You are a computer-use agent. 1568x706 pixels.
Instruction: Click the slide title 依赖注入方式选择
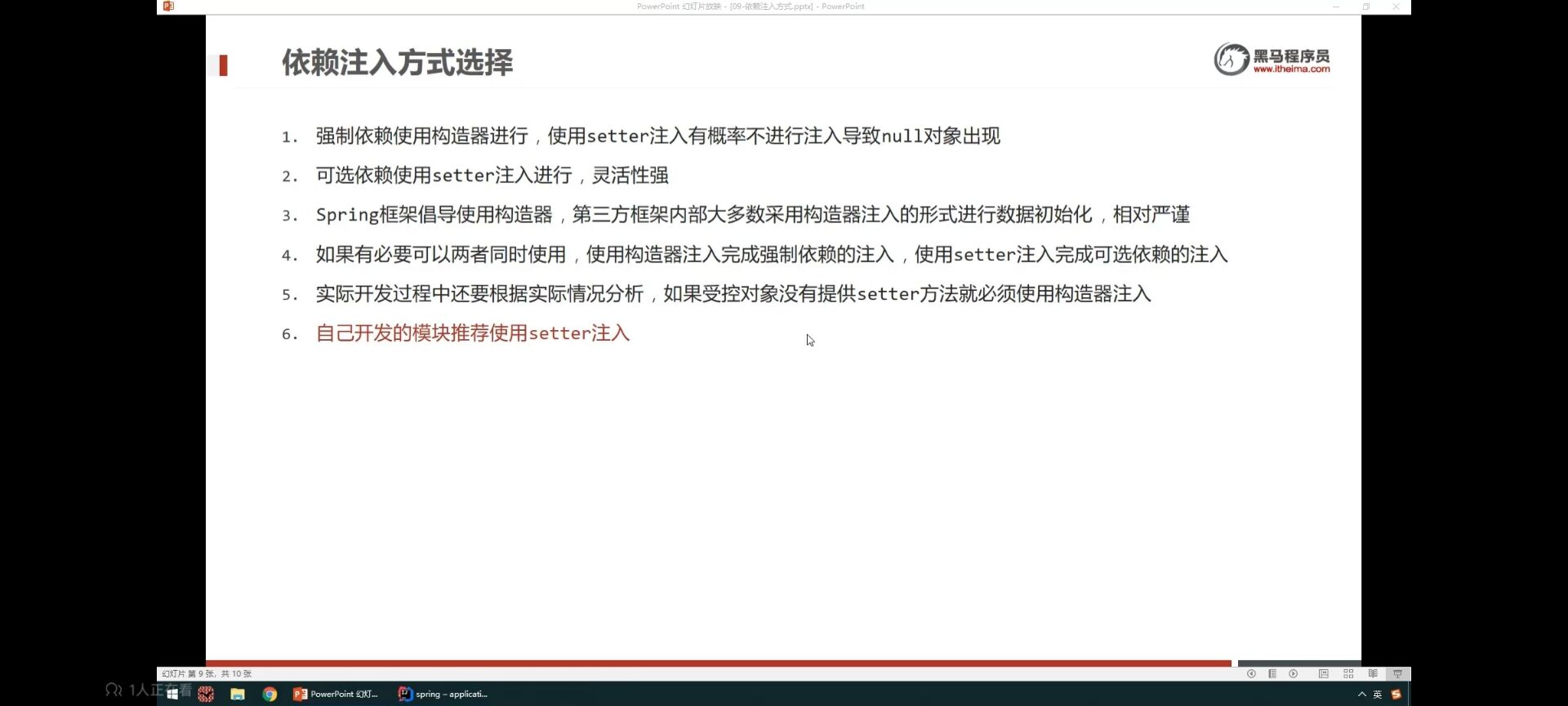coord(398,63)
